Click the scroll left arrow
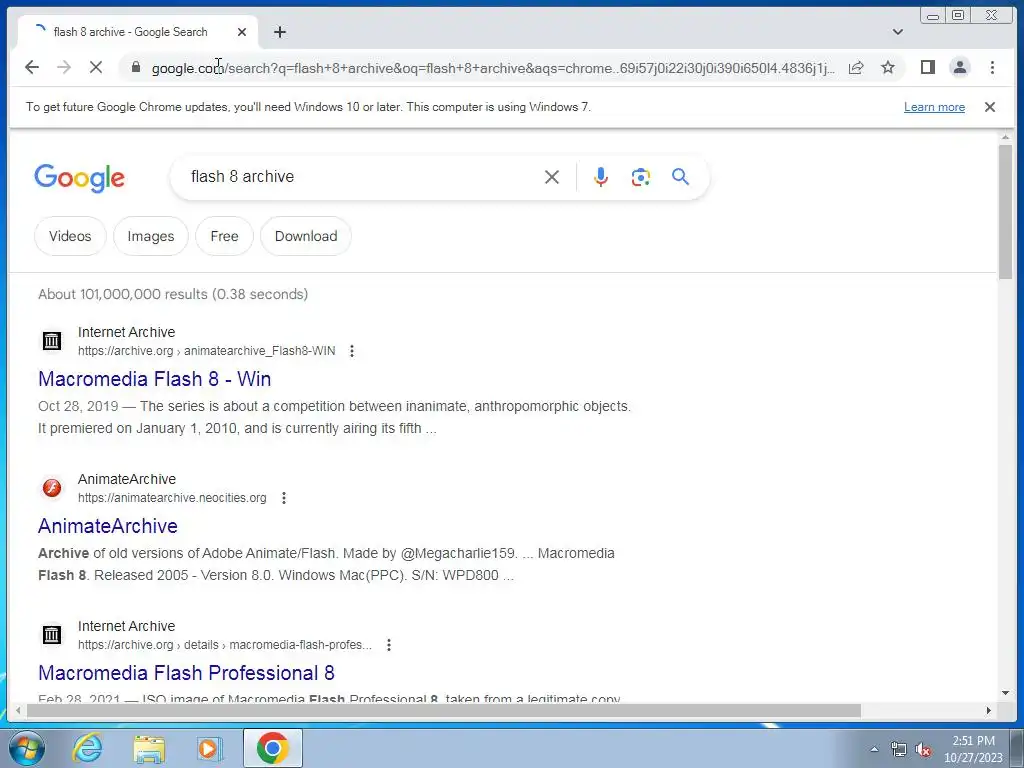Viewport: 1024px width, 768px height. (18, 711)
